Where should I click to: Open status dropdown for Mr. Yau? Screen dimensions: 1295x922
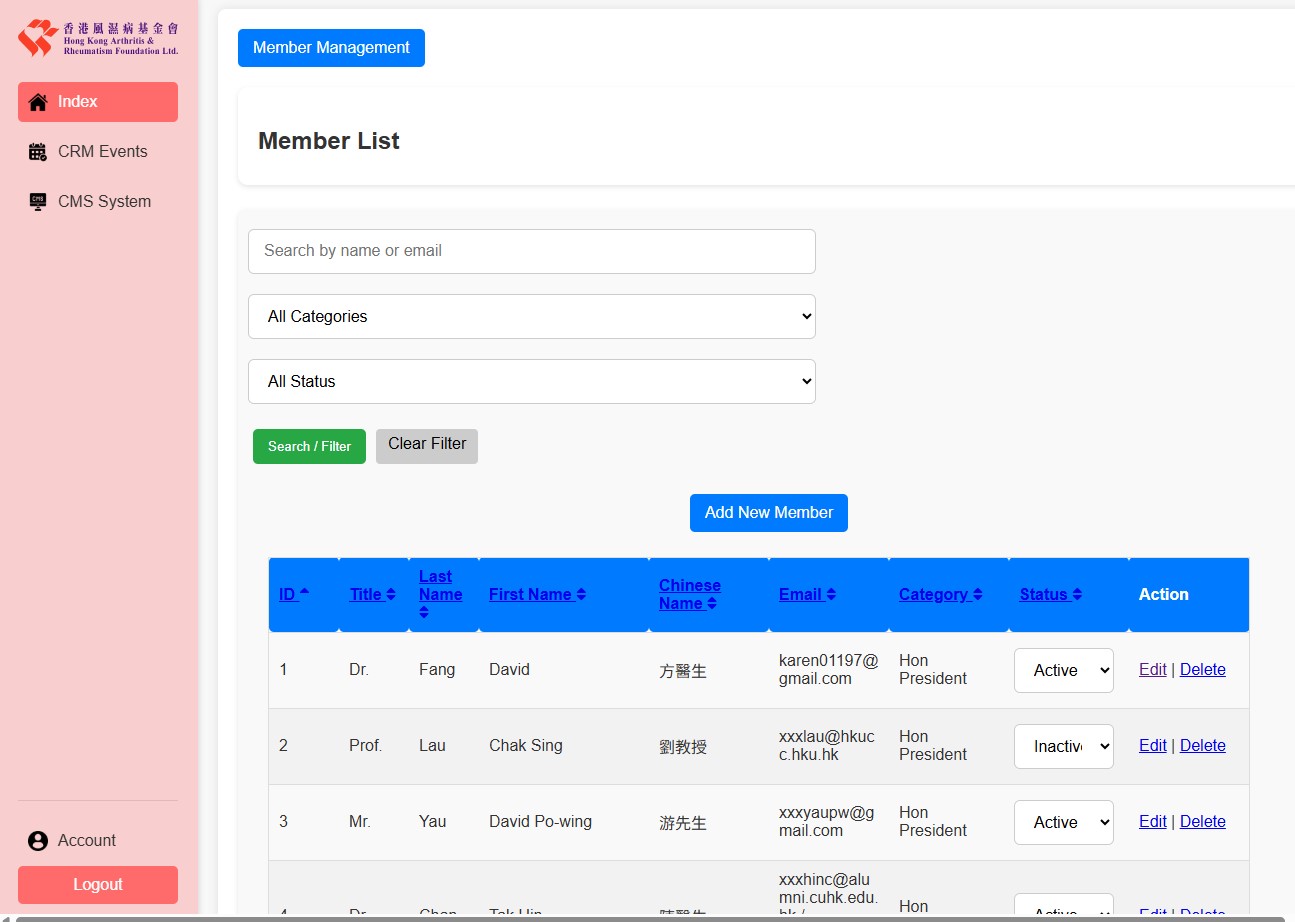click(x=1063, y=822)
